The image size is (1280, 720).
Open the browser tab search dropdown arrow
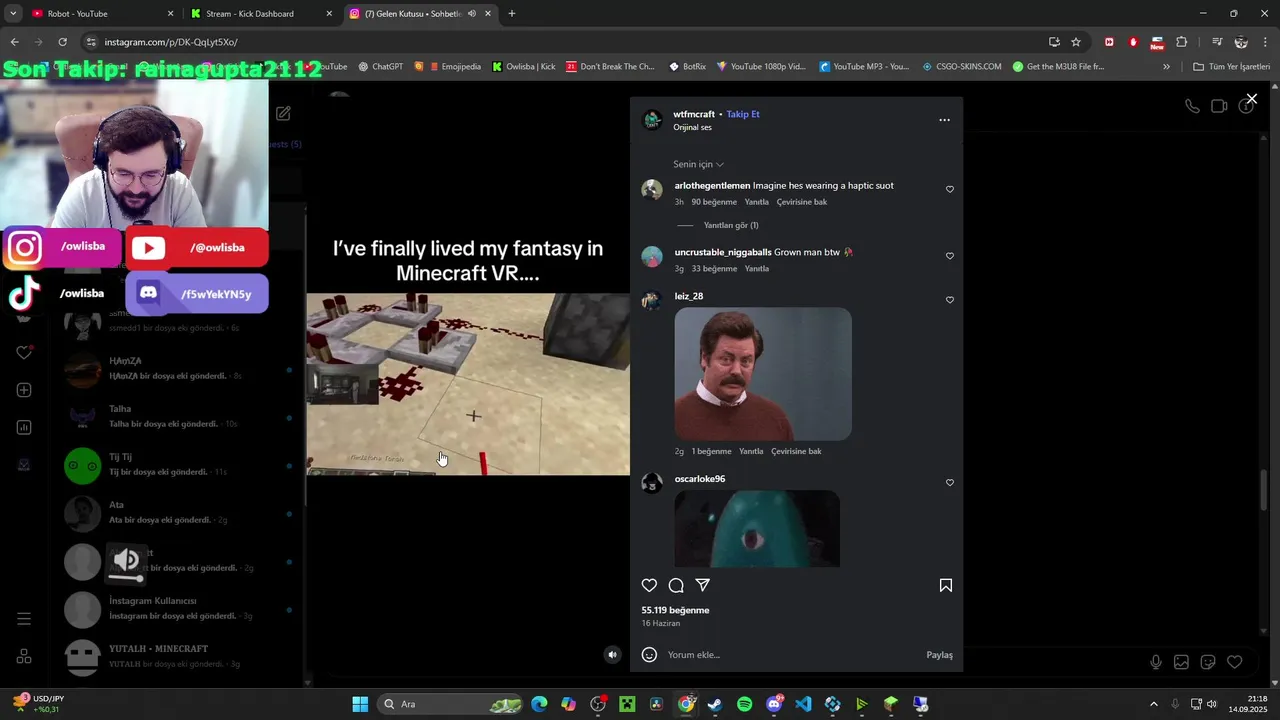[13, 14]
